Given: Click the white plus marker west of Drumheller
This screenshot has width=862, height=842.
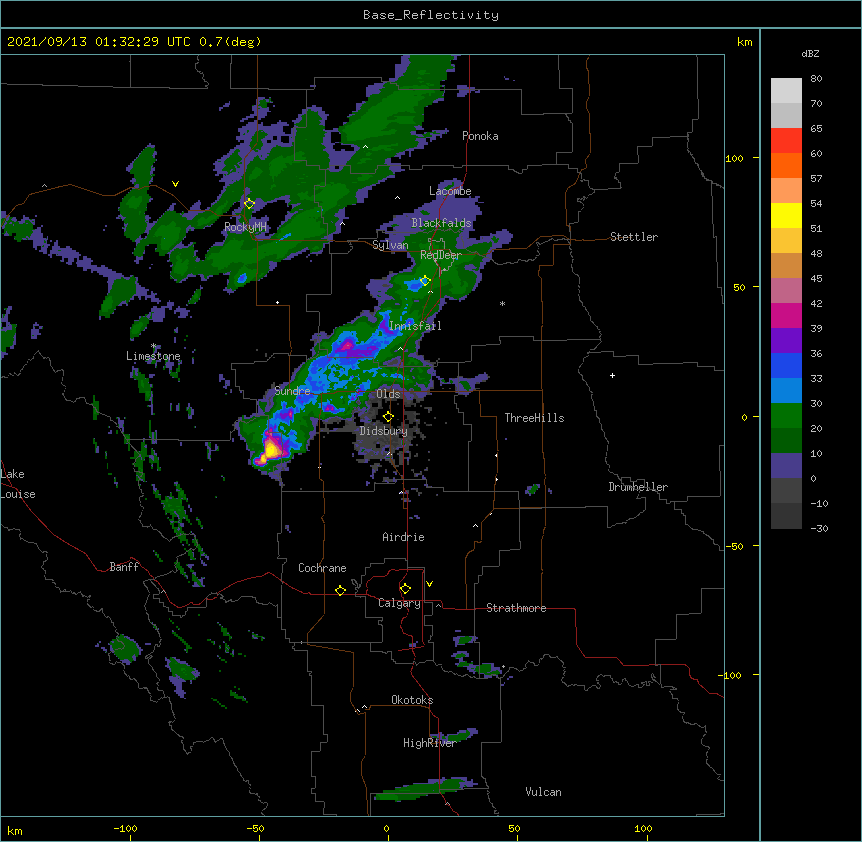Looking at the screenshot, I should pyautogui.click(x=612, y=375).
